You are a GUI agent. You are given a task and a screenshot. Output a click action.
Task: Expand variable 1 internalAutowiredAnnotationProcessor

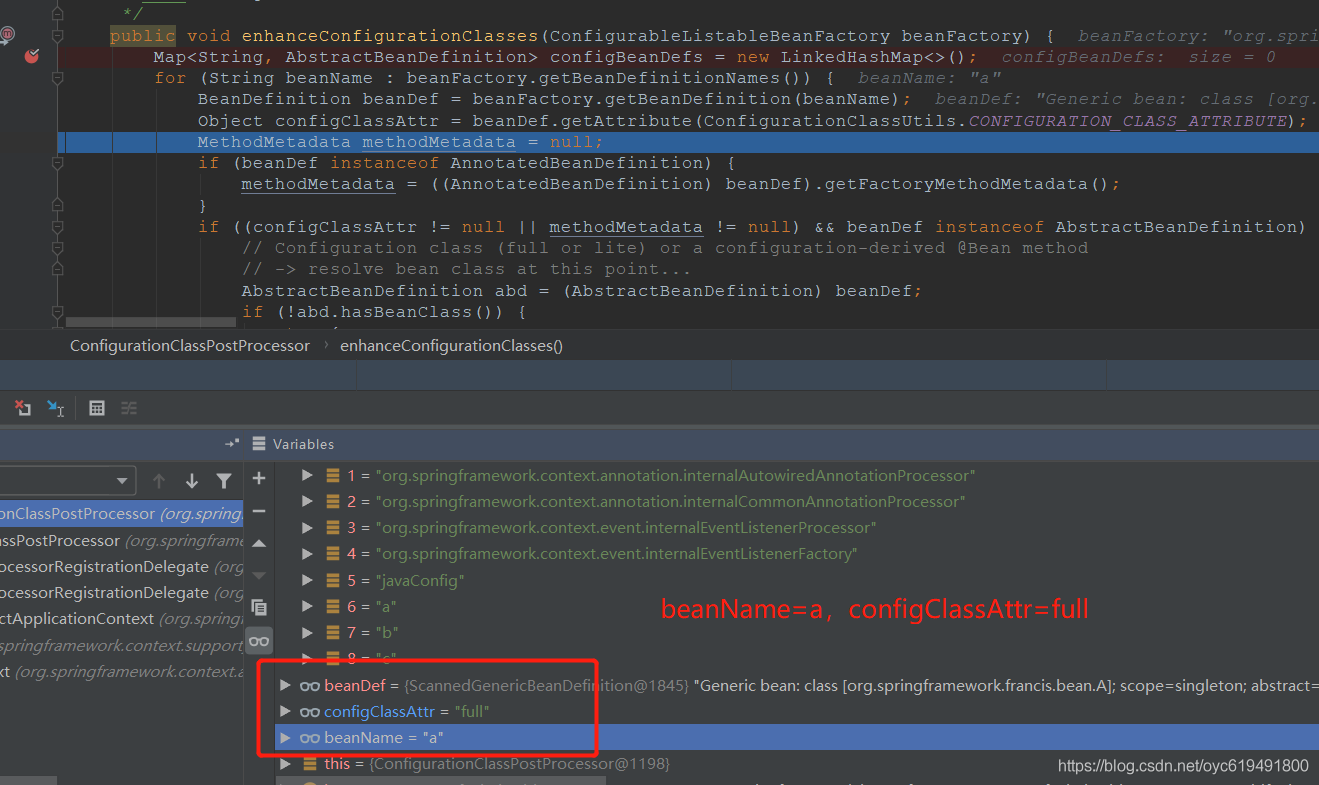click(307, 475)
